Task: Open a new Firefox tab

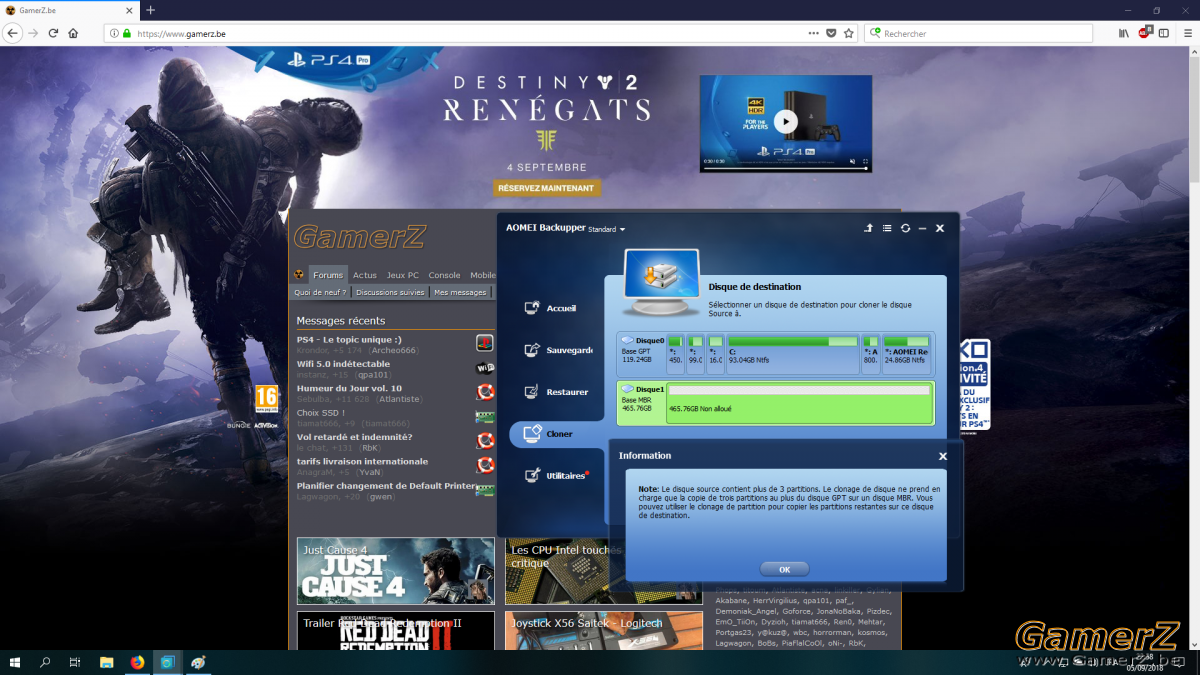Action: tap(151, 10)
